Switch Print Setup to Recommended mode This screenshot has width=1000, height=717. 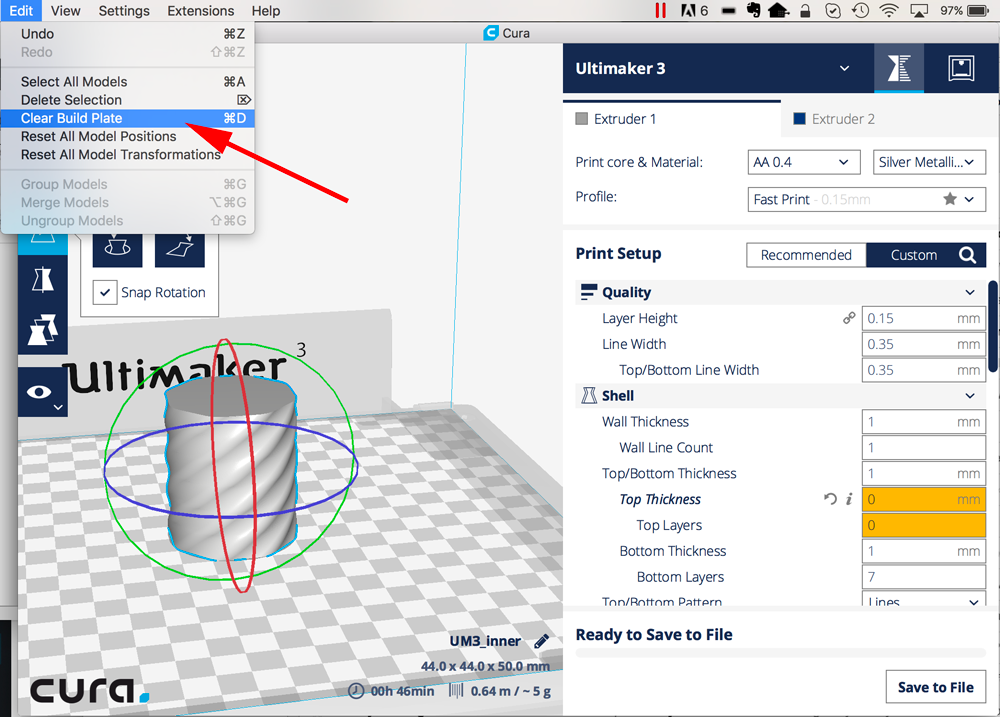click(806, 255)
